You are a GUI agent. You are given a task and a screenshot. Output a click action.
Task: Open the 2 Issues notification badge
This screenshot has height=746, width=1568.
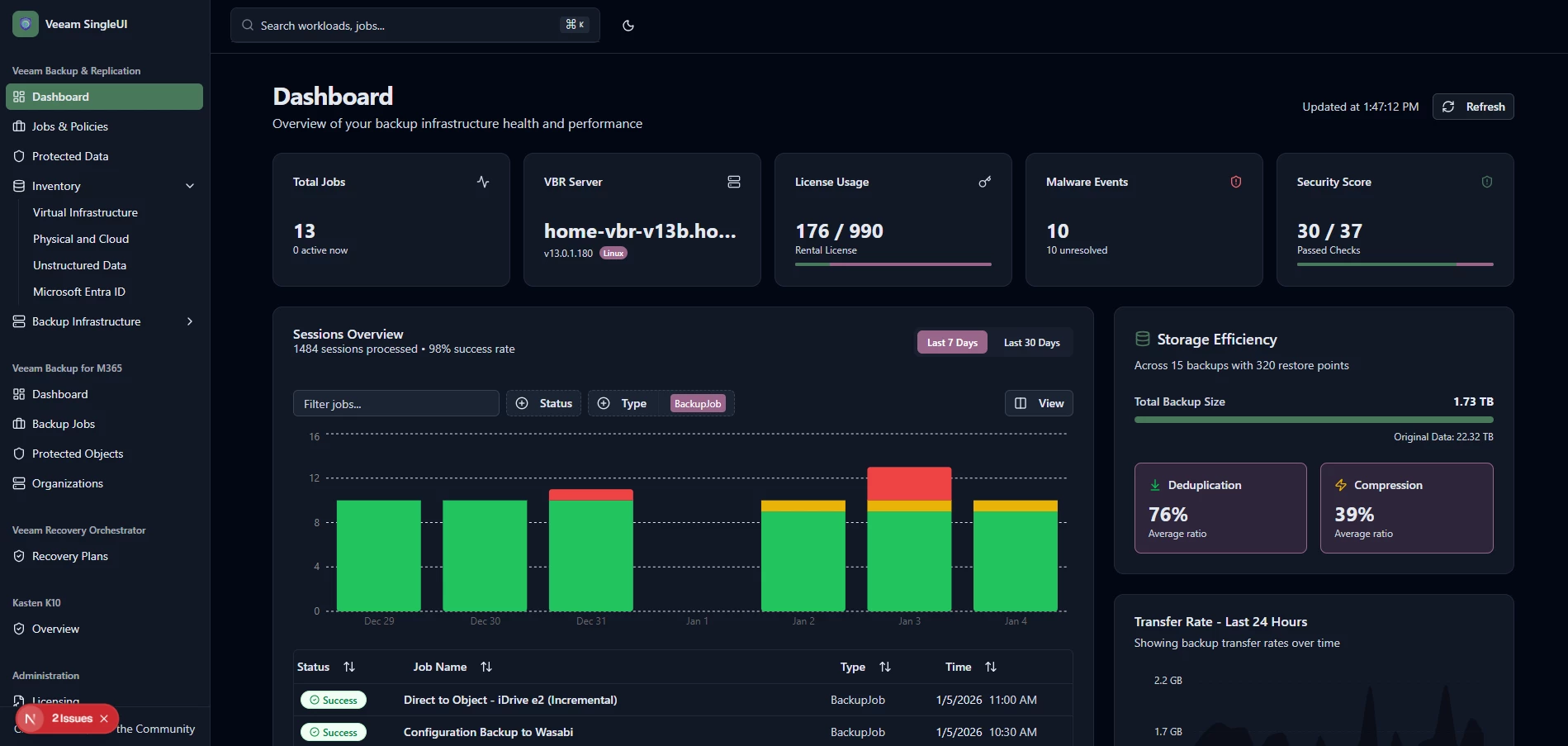(72, 719)
